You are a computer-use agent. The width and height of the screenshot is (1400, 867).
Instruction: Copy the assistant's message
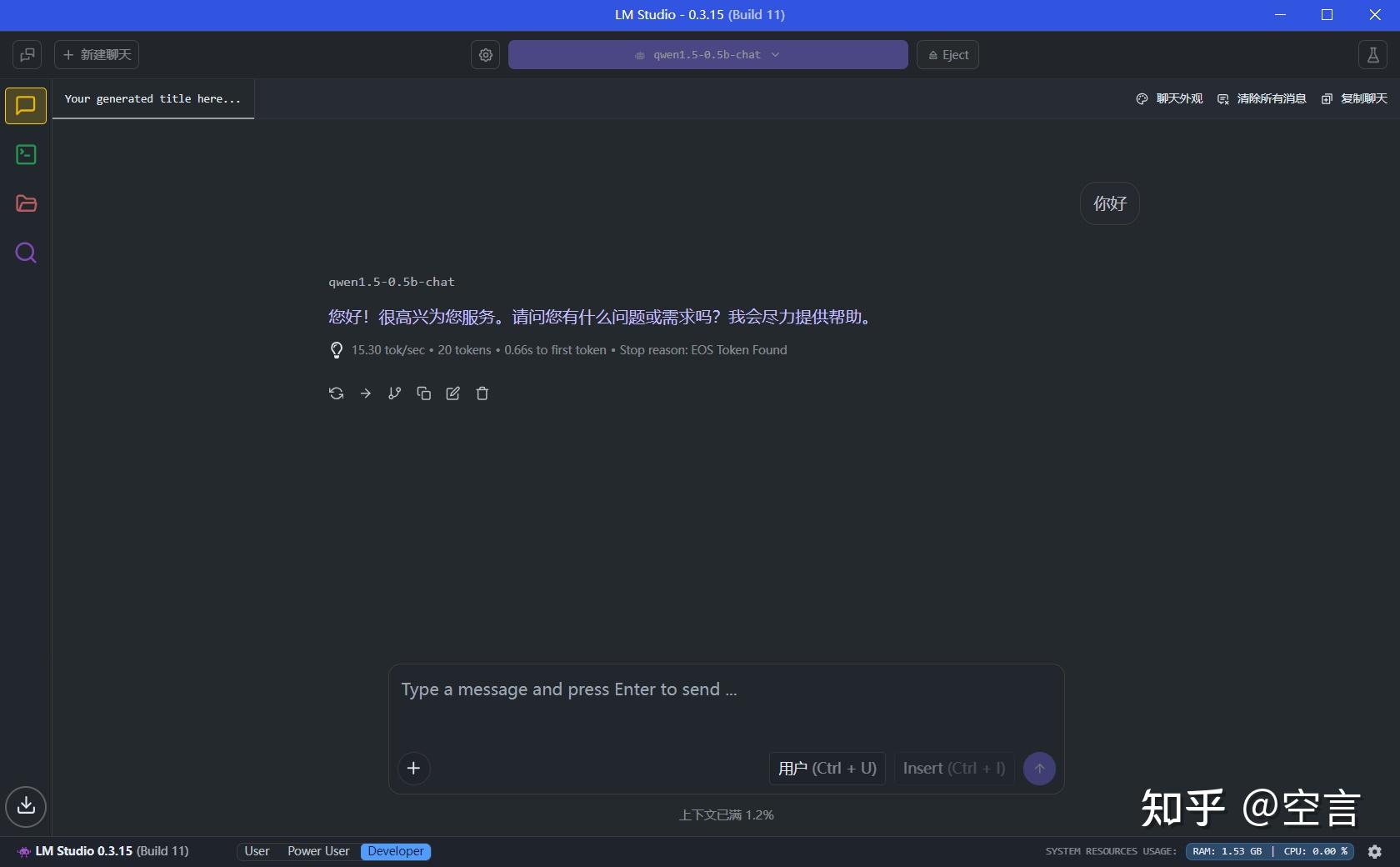pos(423,393)
